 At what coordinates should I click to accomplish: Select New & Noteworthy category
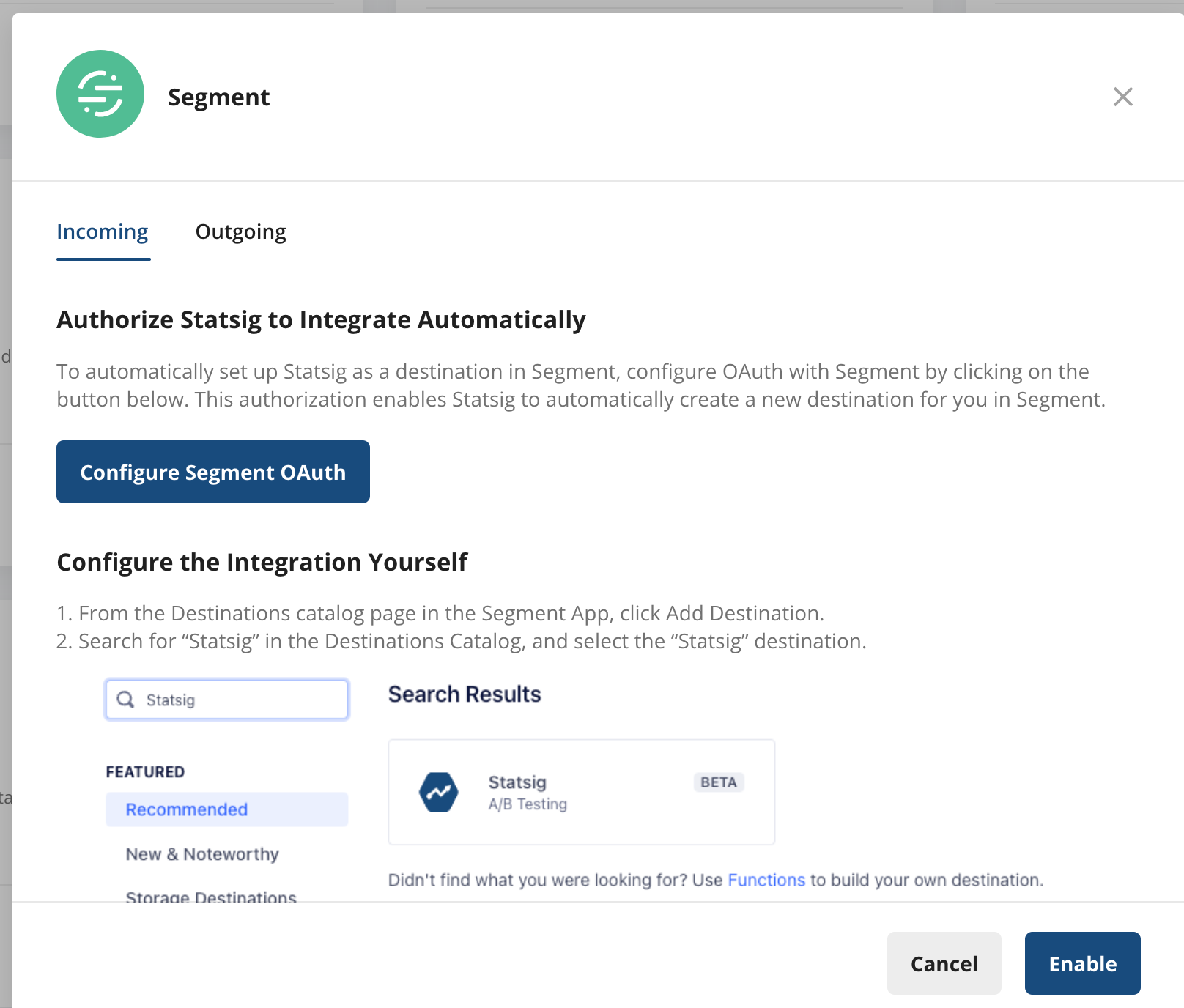pos(201,853)
